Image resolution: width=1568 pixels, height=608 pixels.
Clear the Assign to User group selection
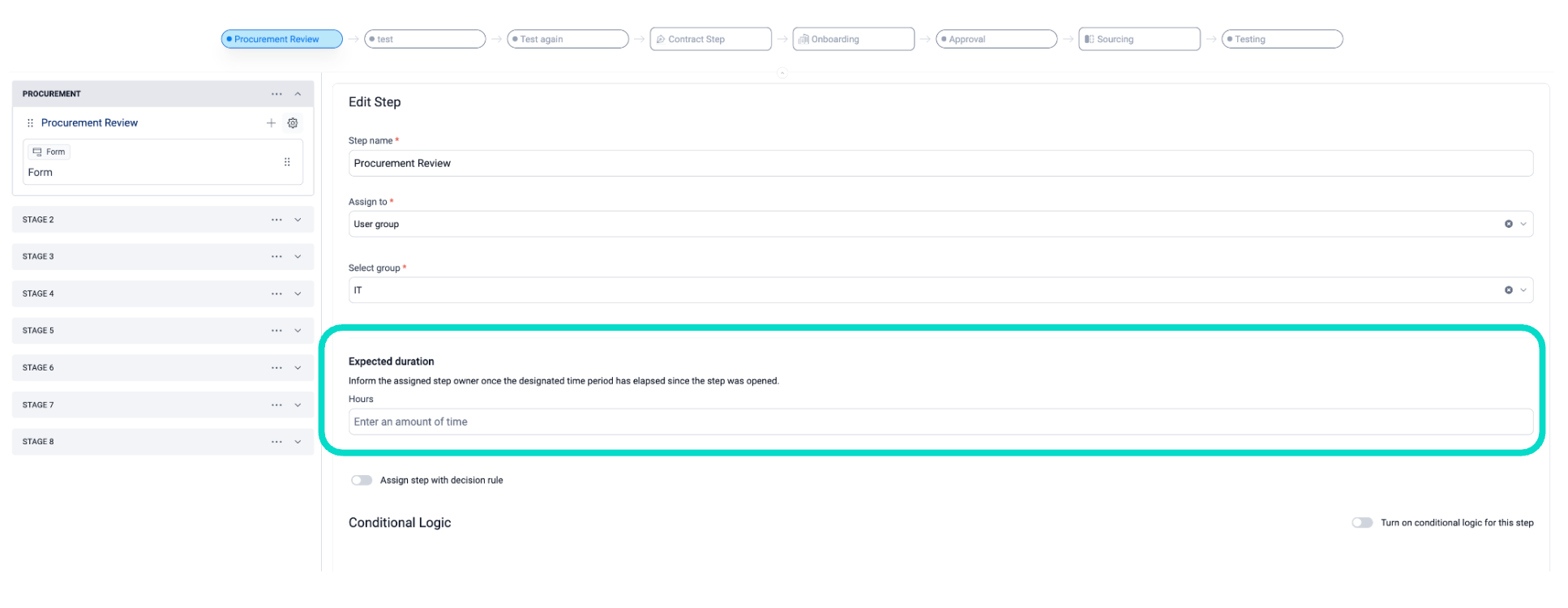click(x=1508, y=225)
